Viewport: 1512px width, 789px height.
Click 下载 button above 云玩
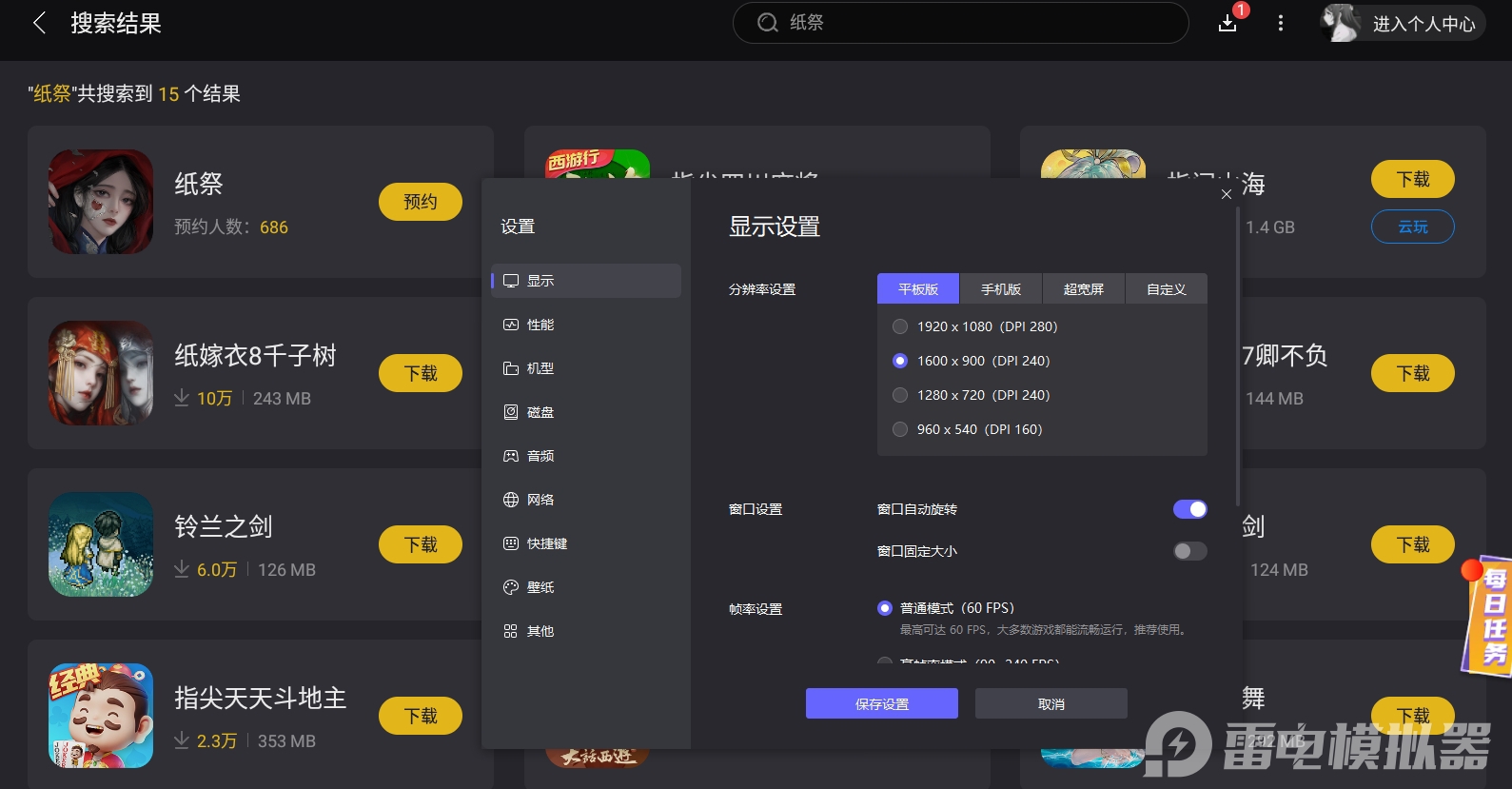(x=1413, y=179)
